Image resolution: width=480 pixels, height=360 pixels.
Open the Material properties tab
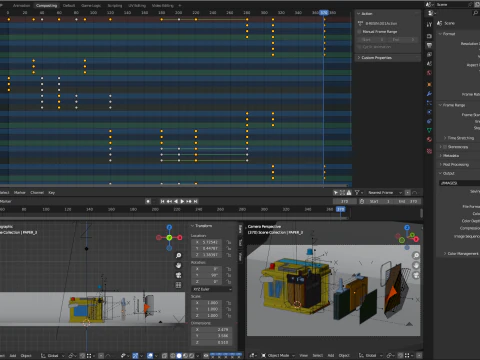click(x=429, y=139)
